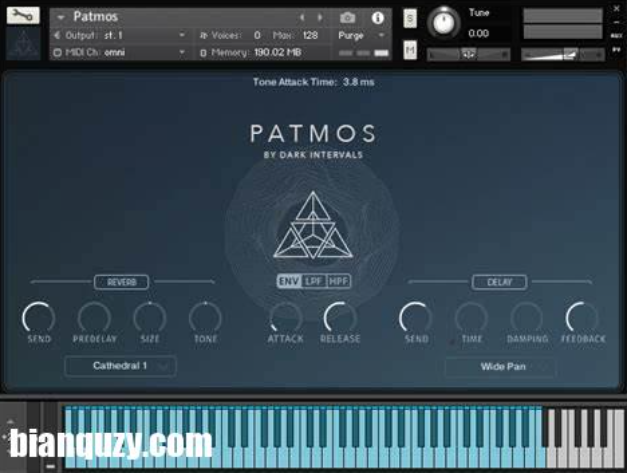Click the Voices count 0

pos(257,35)
